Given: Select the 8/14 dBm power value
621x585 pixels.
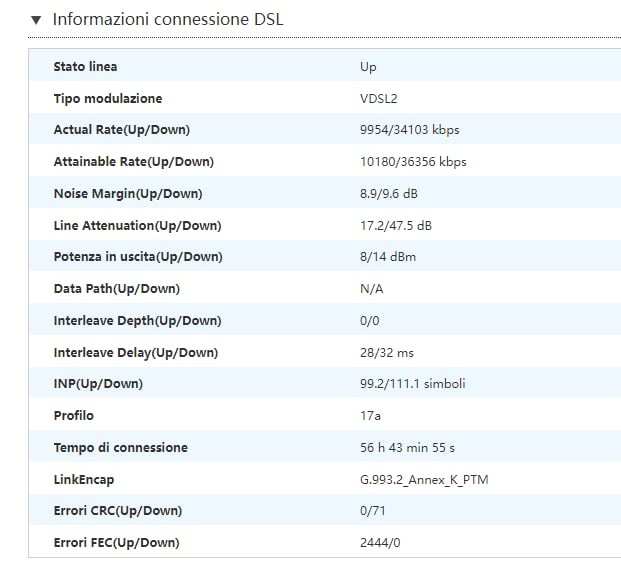Looking at the screenshot, I should (388, 257).
